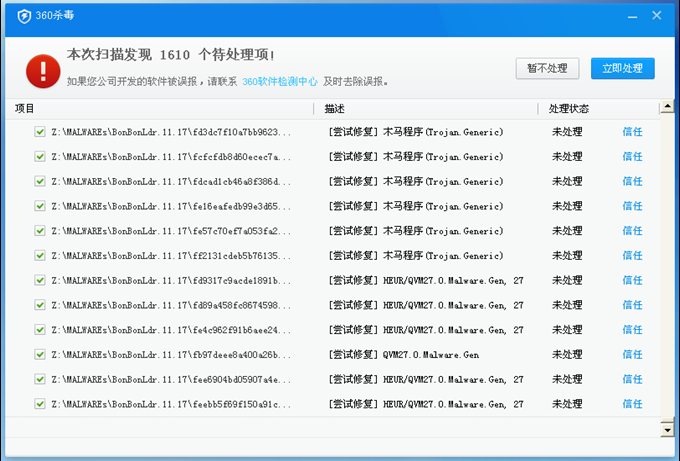Click the 描述 column header
680x461 pixels.
[334, 109]
